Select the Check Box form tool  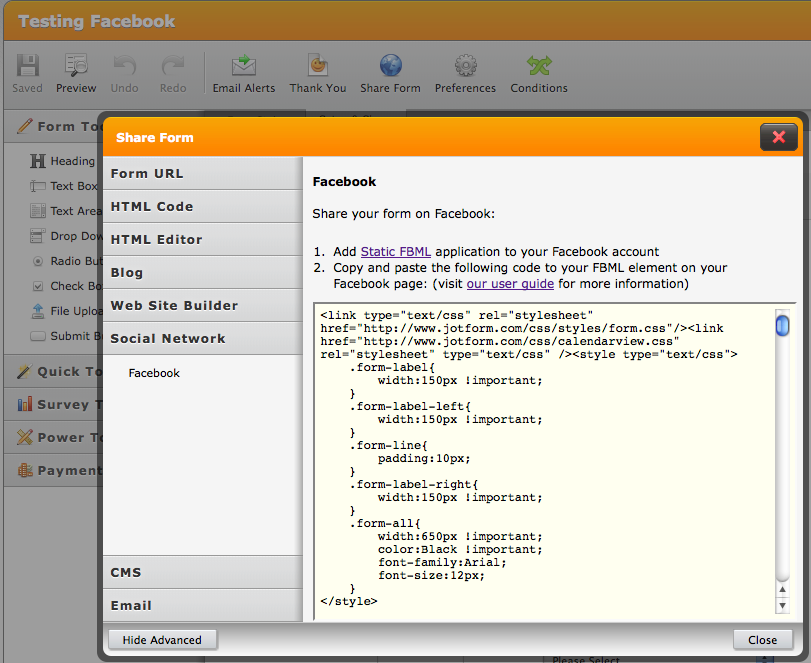point(66,286)
